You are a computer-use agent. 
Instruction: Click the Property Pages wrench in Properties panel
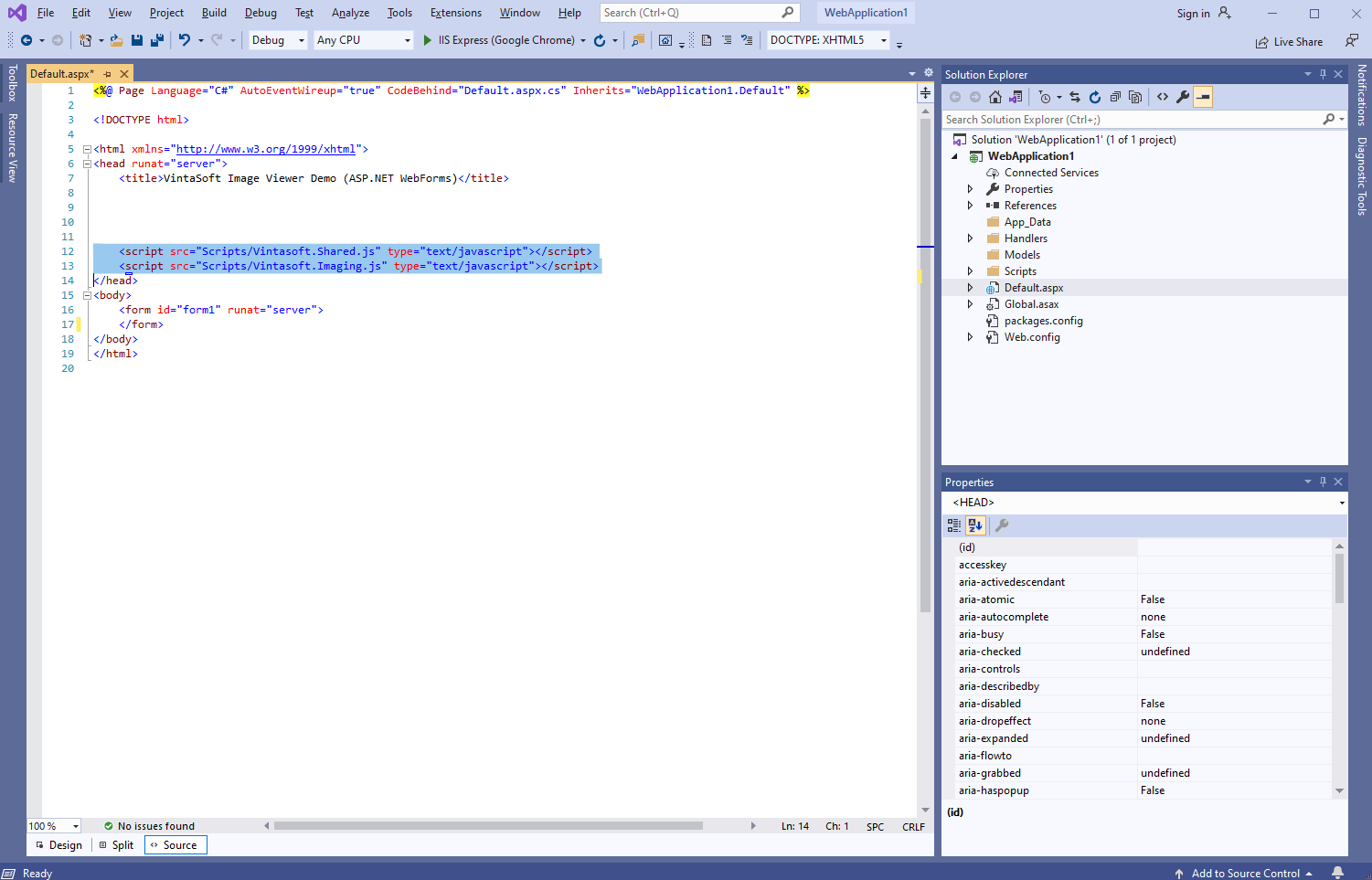coord(1002,525)
